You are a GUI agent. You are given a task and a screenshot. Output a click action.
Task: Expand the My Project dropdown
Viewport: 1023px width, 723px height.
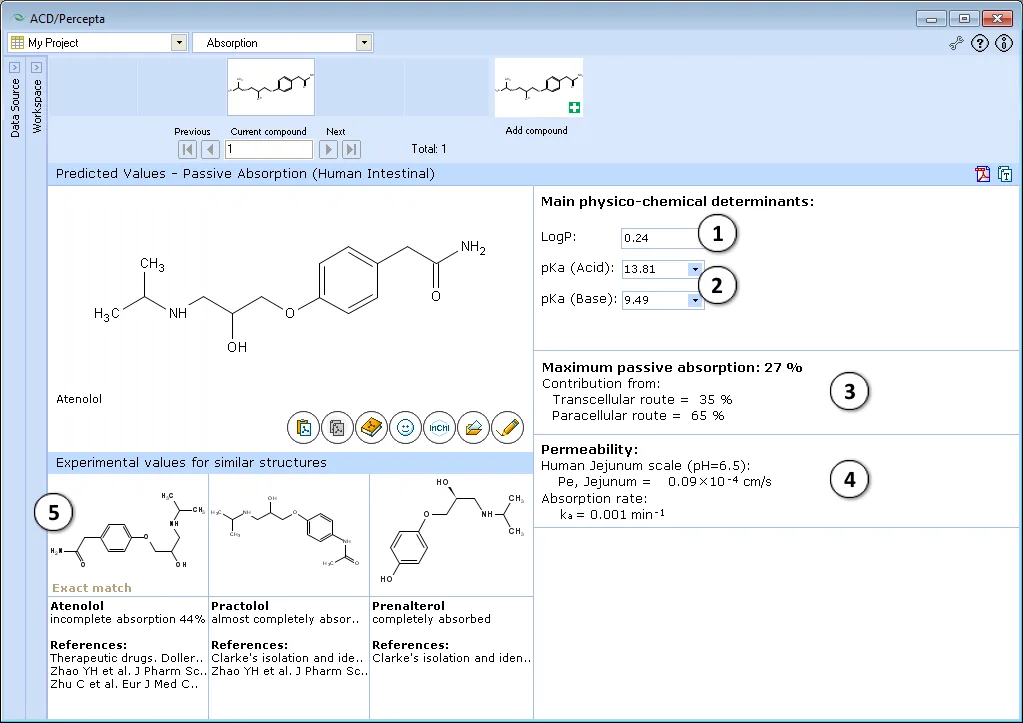(179, 43)
